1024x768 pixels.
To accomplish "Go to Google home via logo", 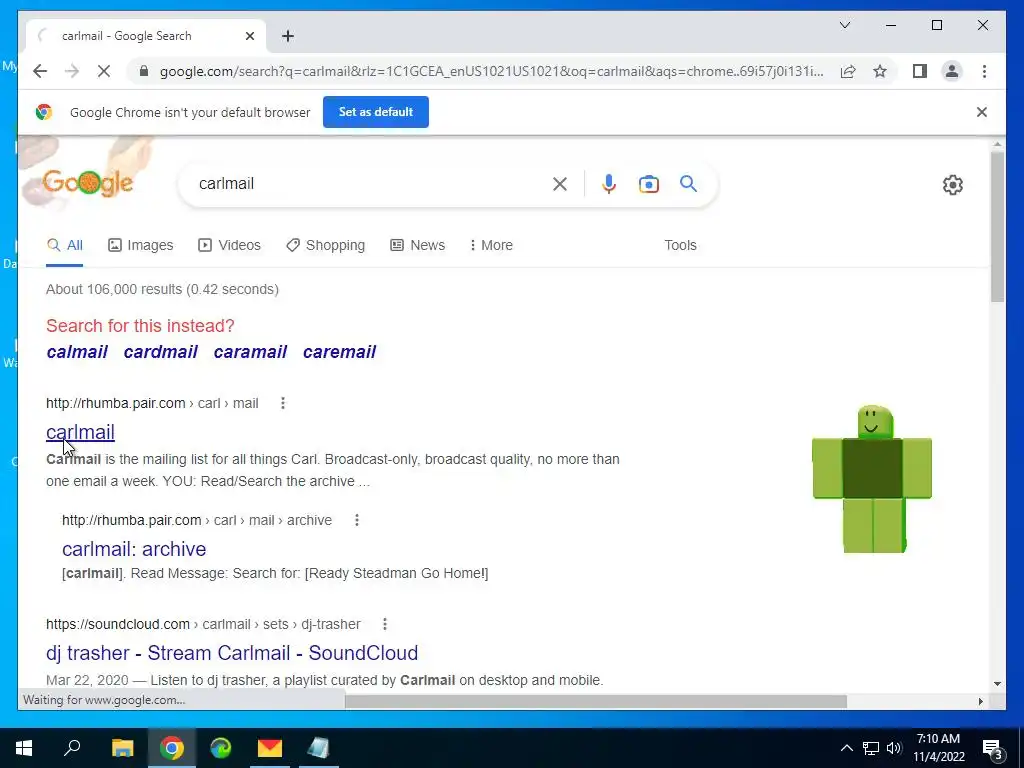I will coord(88,183).
